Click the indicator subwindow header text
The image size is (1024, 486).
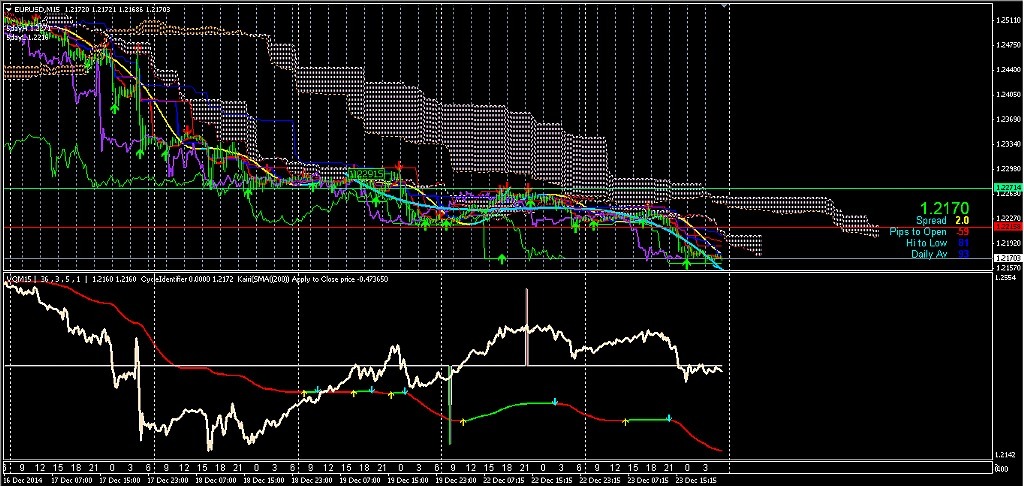click(x=197, y=279)
